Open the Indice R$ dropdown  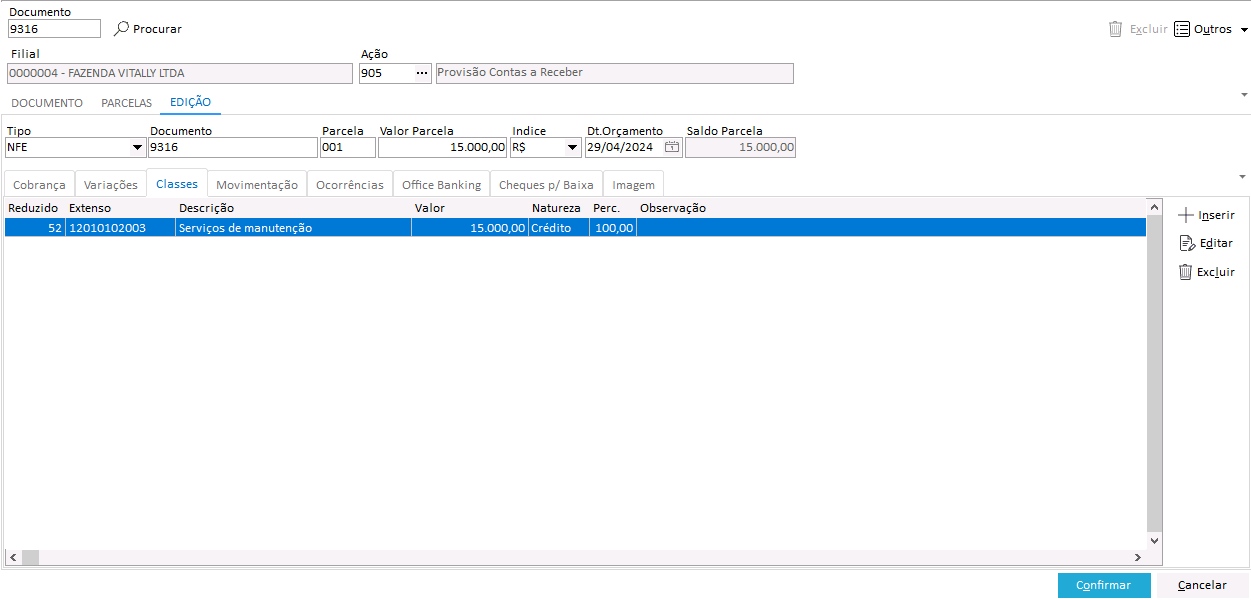point(572,148)
